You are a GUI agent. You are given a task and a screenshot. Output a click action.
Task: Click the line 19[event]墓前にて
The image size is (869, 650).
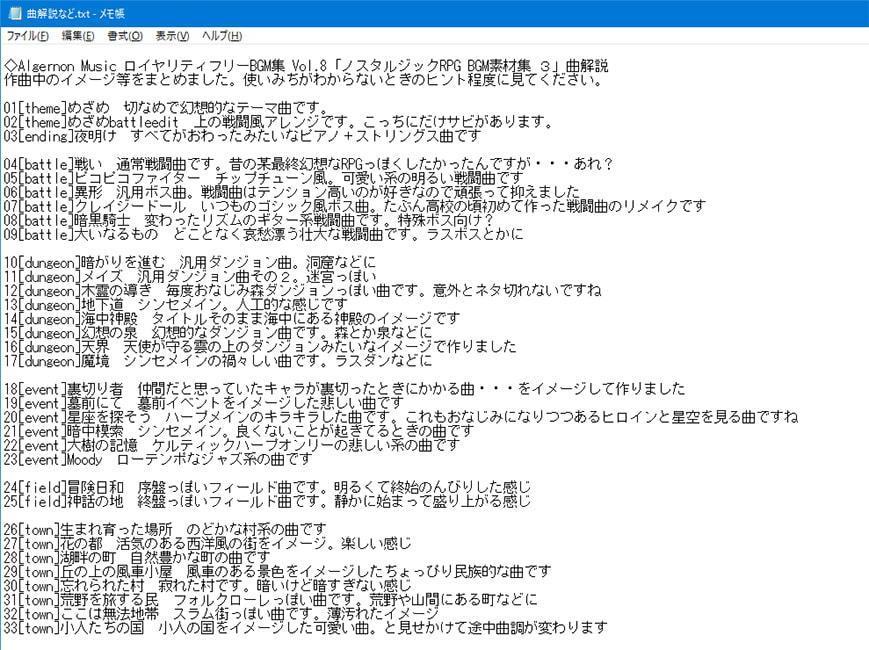click(203, 403)
